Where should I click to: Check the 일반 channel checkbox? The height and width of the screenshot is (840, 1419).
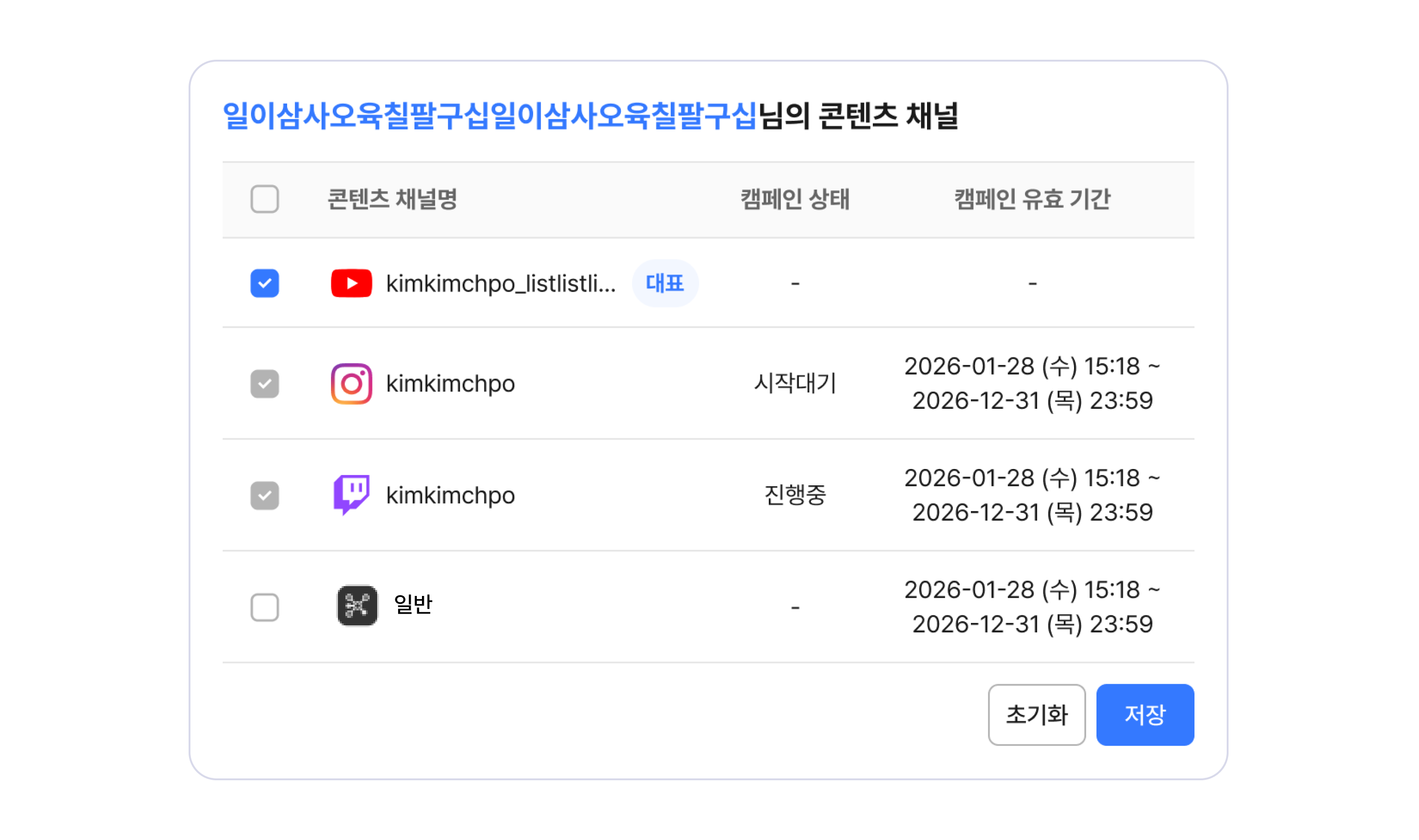[x=264, y=607]
